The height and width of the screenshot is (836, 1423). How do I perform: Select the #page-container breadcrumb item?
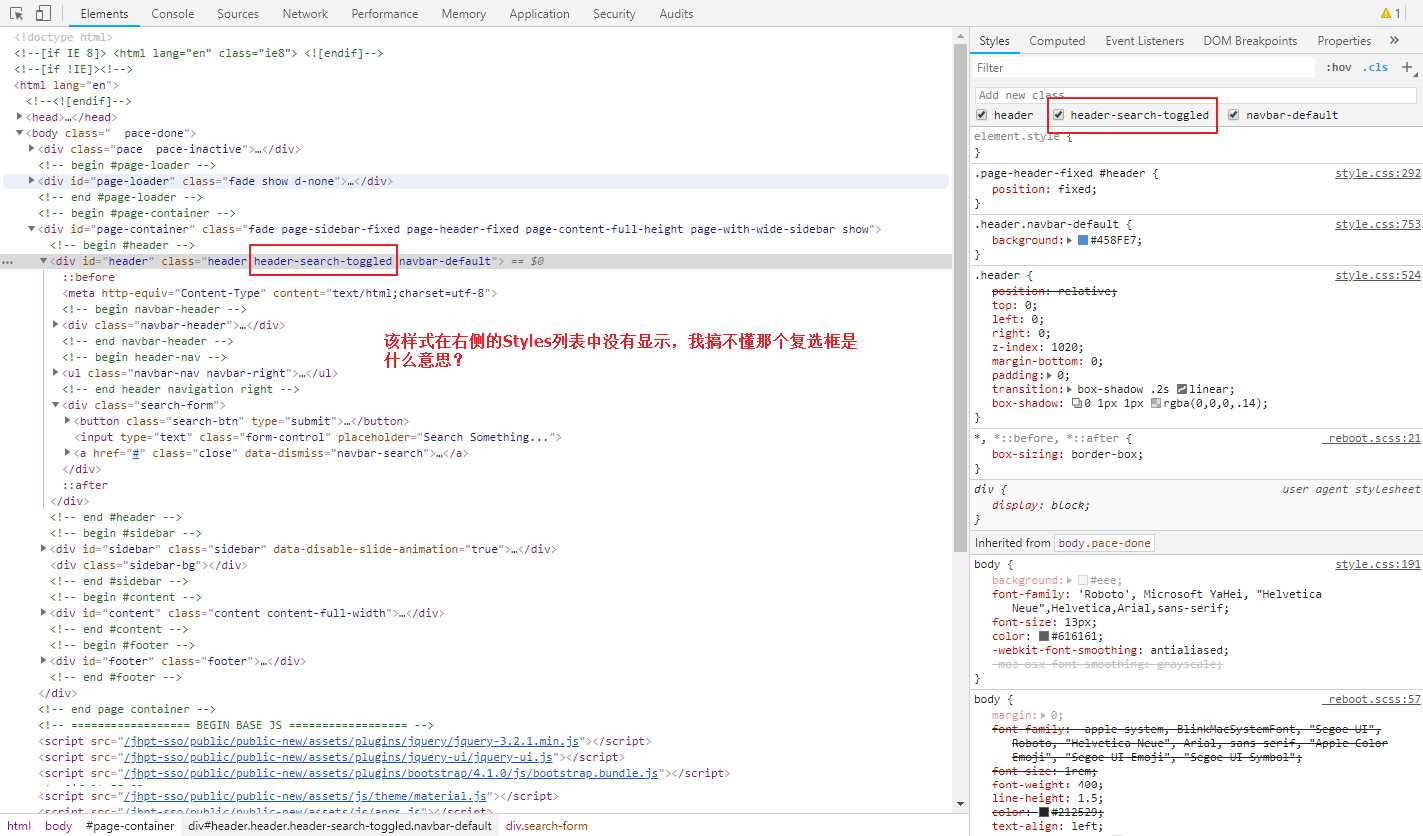(130, 826)
